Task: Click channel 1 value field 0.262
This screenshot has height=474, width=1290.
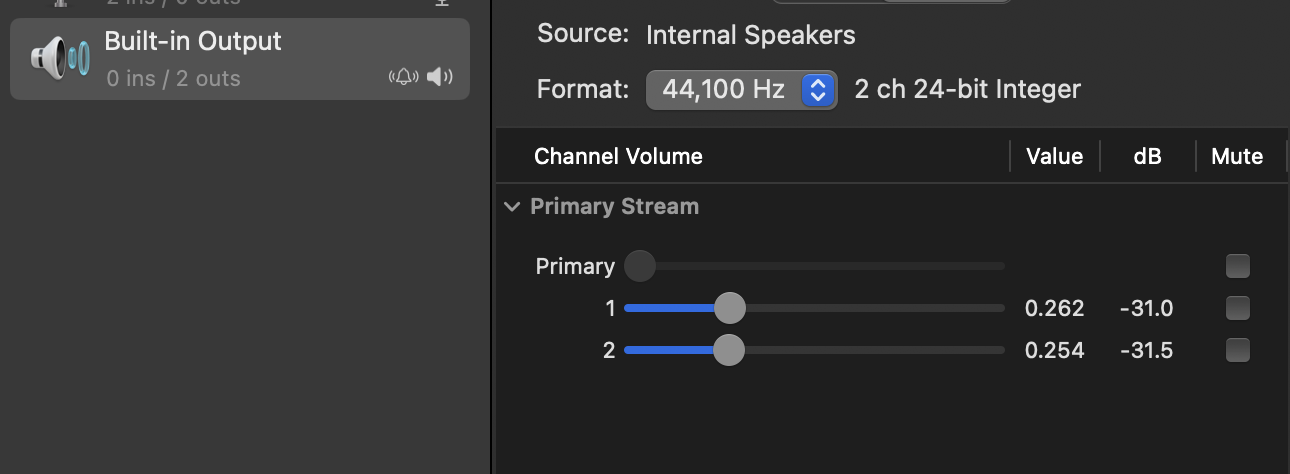Action: click(x=1054, y=308)
